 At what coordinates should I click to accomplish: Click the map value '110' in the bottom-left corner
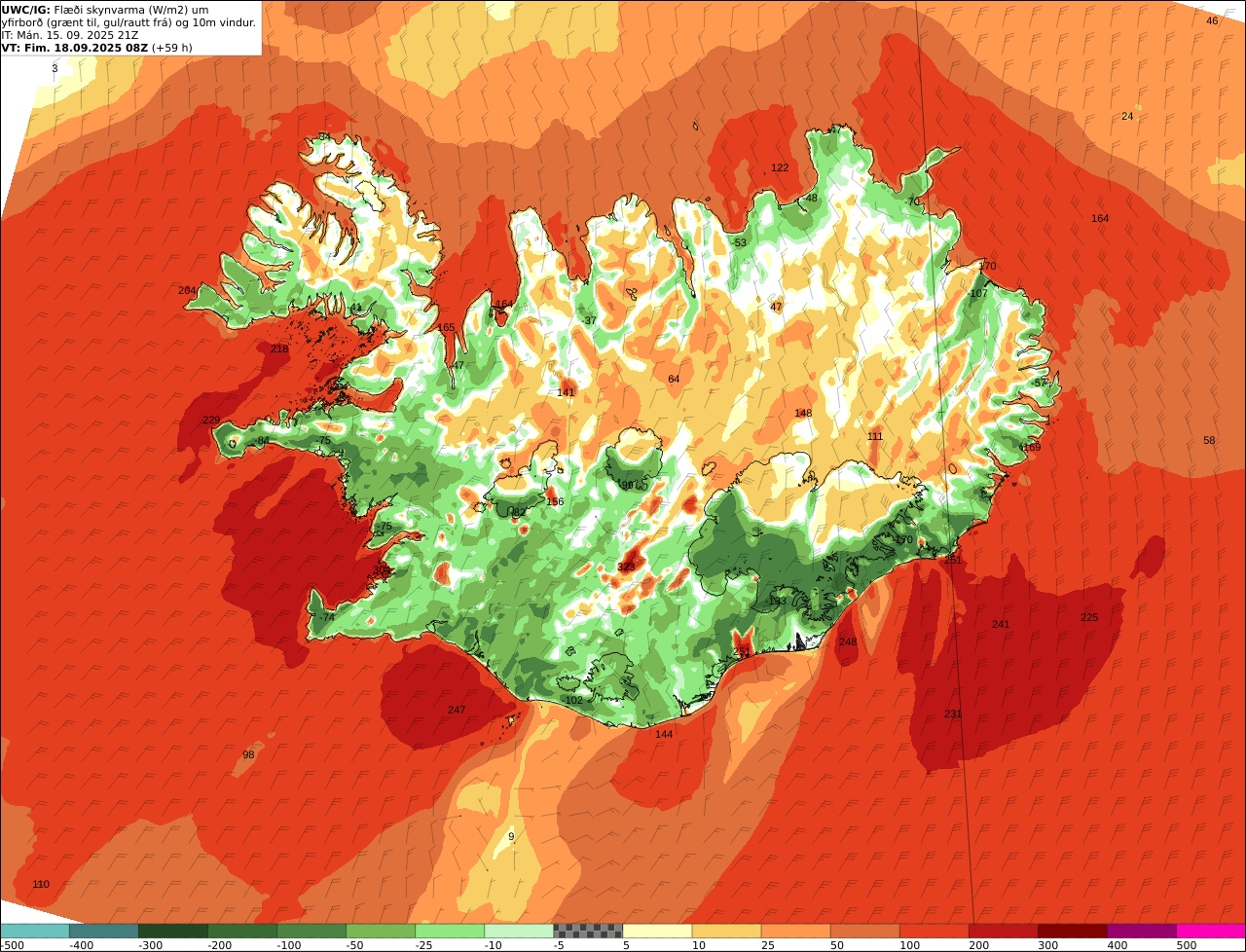pyautogui.click(x=41, y=884)
